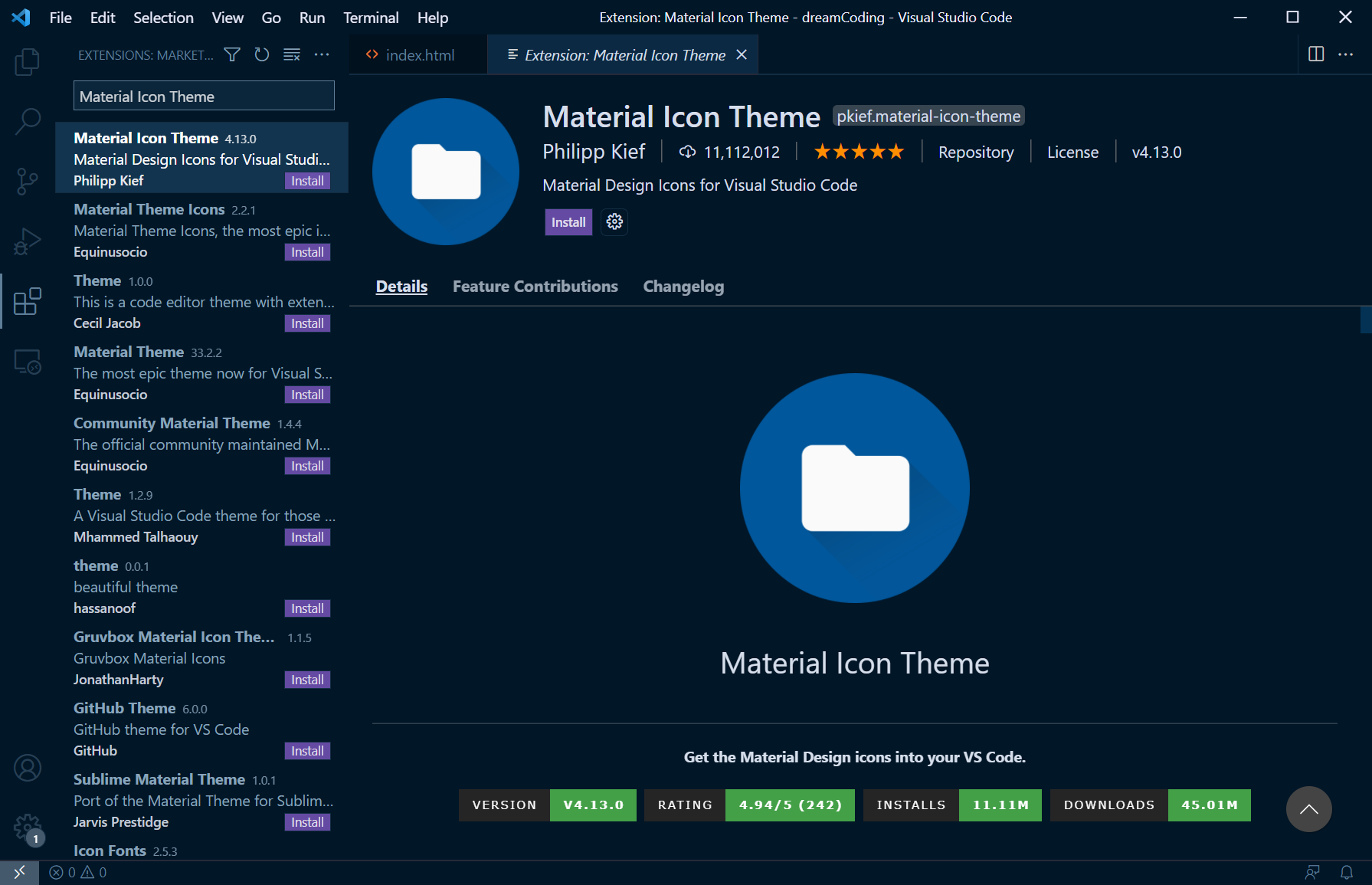Image resolution: width=1372 pixels, height=885 pixels.
Task: Close the Material Icon Theme extension tab
Action: click(742, 54)
